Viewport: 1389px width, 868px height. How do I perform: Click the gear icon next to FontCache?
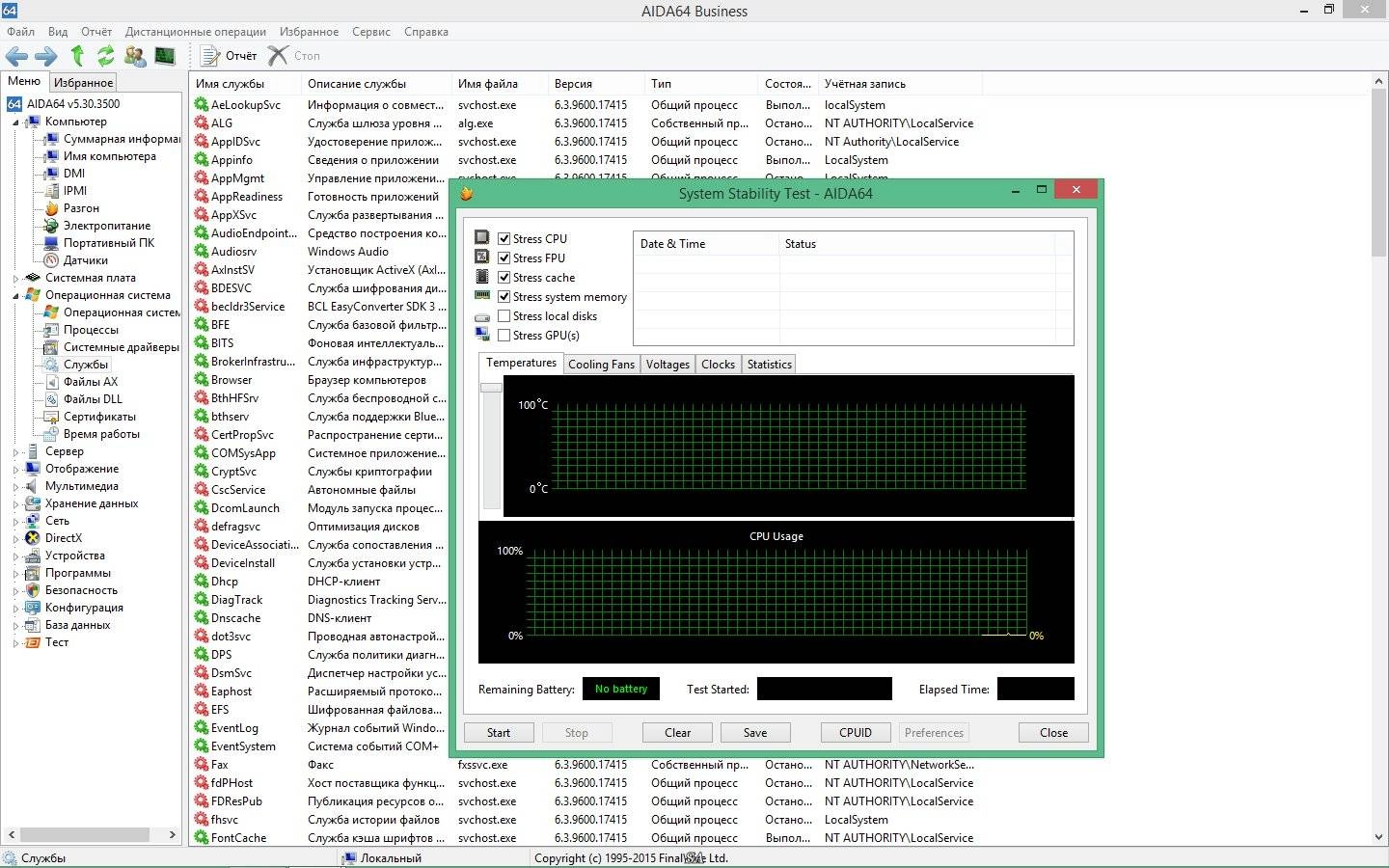(202, 837)
